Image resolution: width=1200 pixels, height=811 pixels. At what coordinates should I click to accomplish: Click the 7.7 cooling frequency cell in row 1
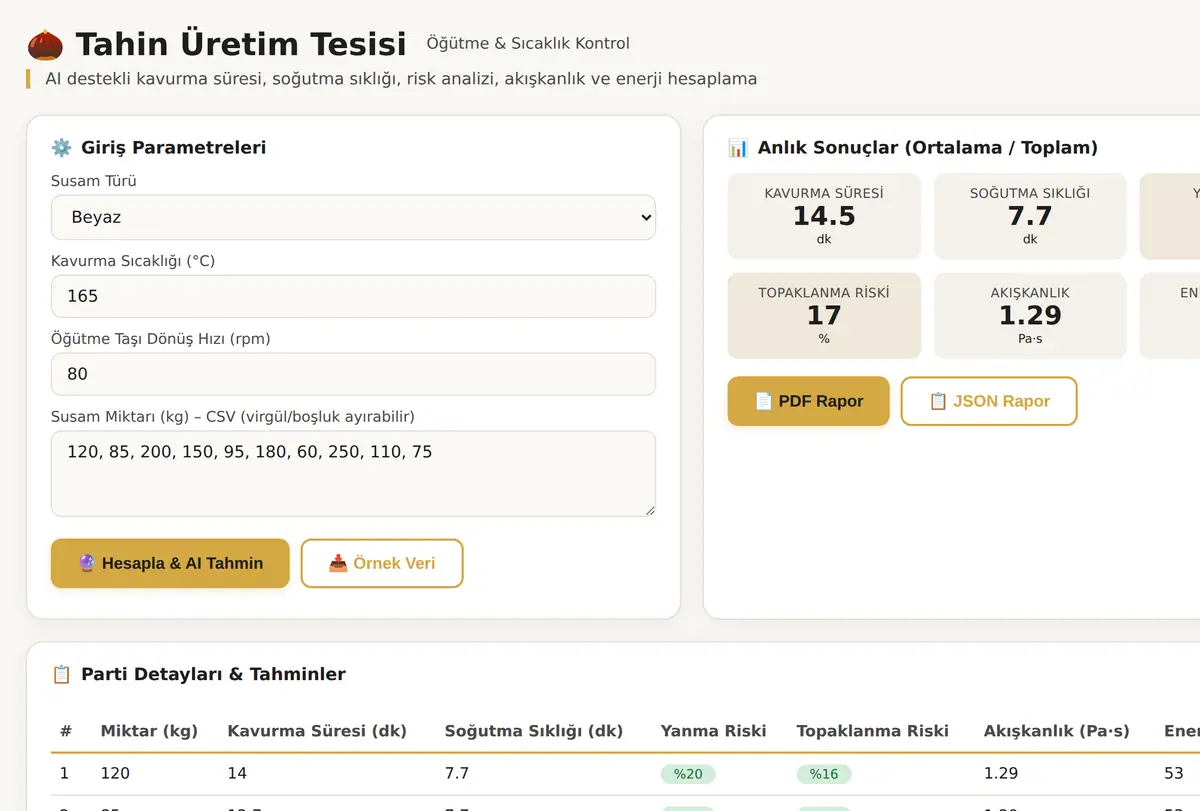(x=457, y=773)
